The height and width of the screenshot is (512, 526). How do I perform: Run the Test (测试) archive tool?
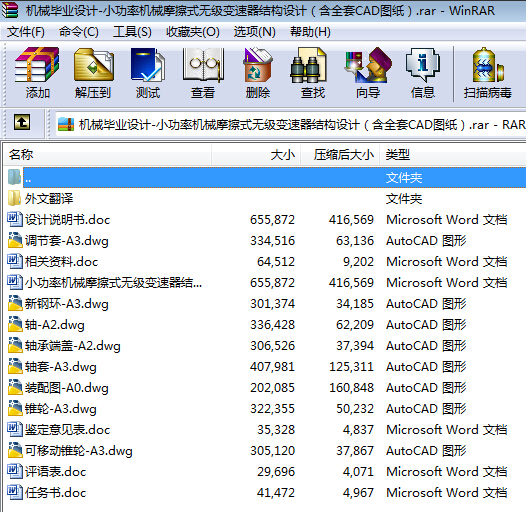148,65
